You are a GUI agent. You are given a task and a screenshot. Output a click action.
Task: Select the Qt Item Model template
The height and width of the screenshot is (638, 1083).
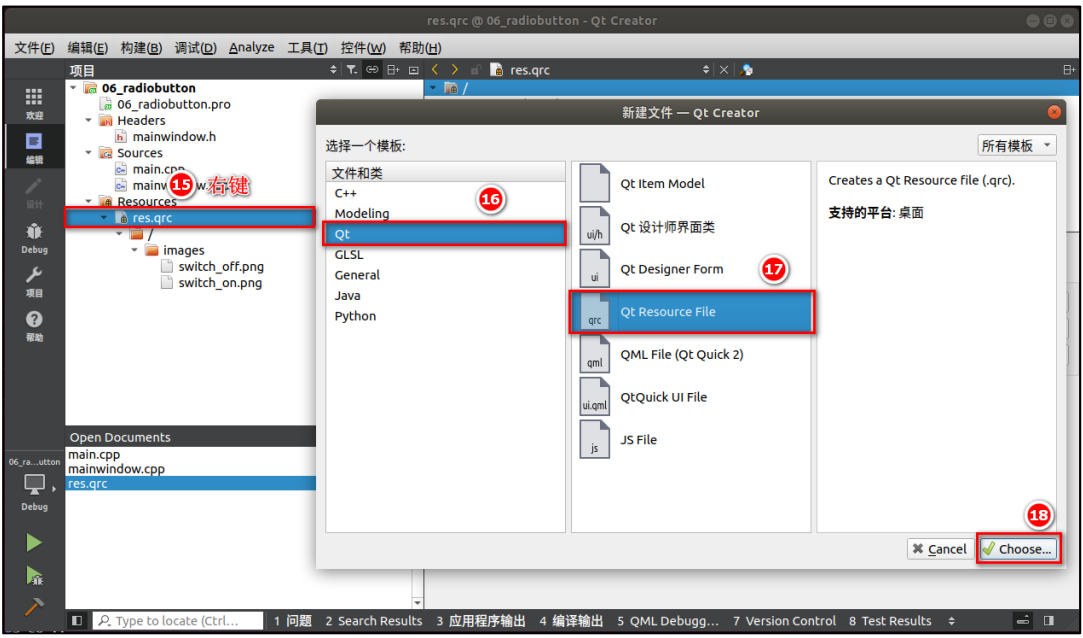coord(691,184)
